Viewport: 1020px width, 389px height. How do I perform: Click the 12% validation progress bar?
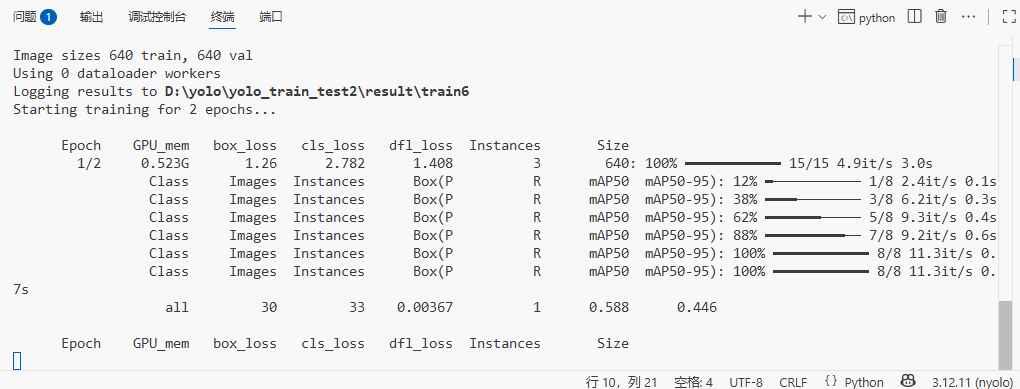click(x=812, y=181)
